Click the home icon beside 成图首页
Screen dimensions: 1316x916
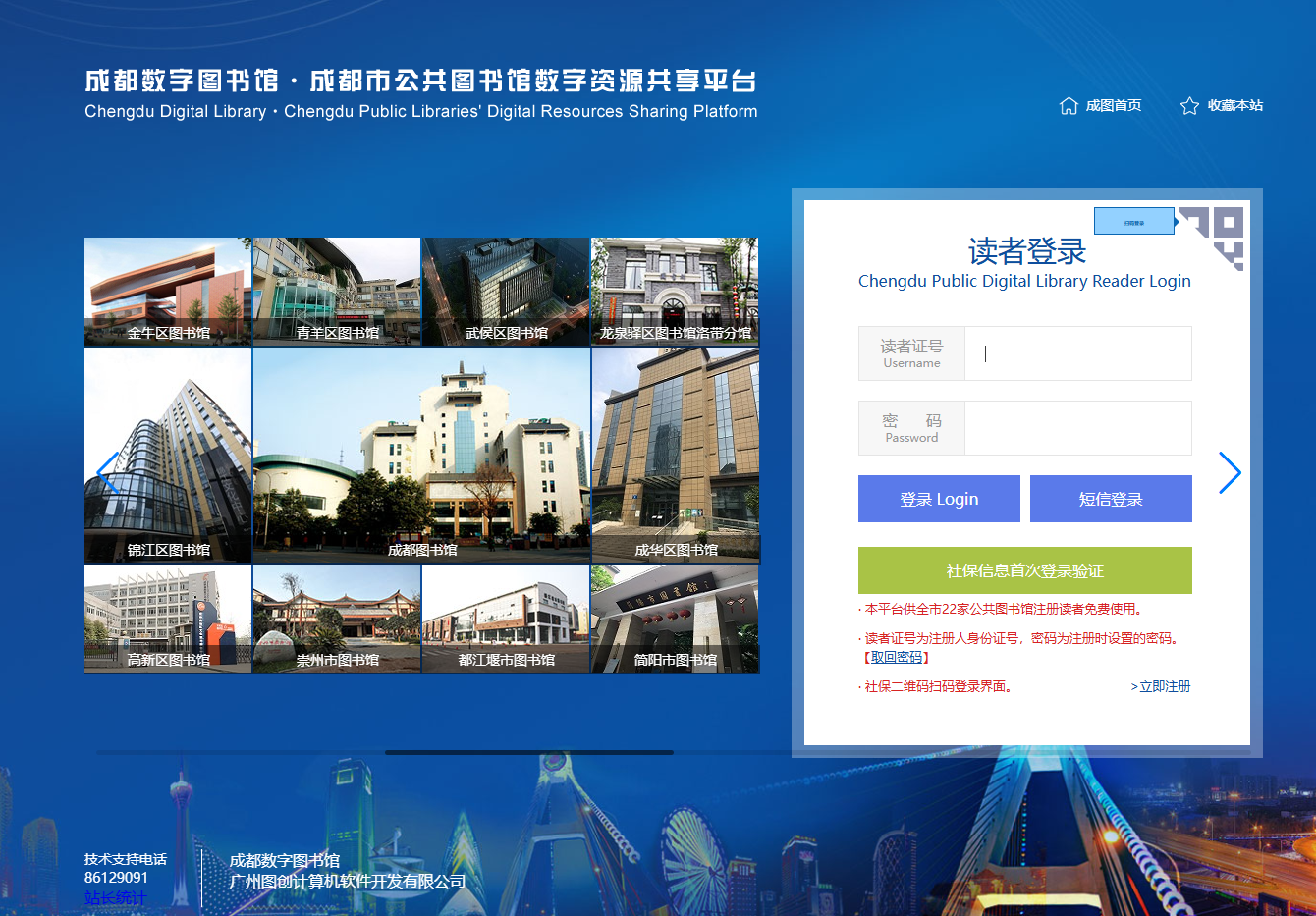click(x=1069, y=105)
